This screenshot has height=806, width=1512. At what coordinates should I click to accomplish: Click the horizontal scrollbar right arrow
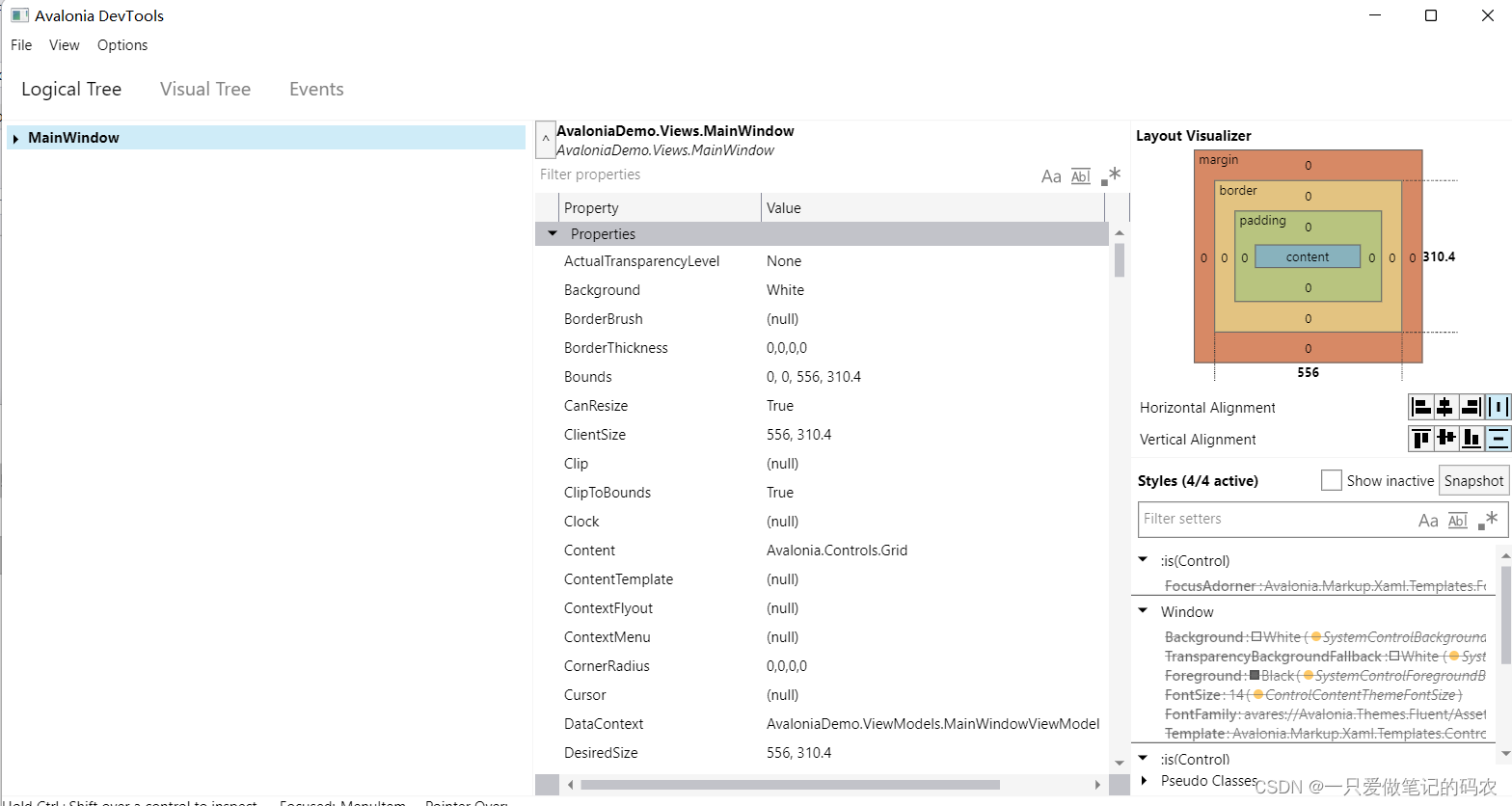click(x=1097, y=785)
